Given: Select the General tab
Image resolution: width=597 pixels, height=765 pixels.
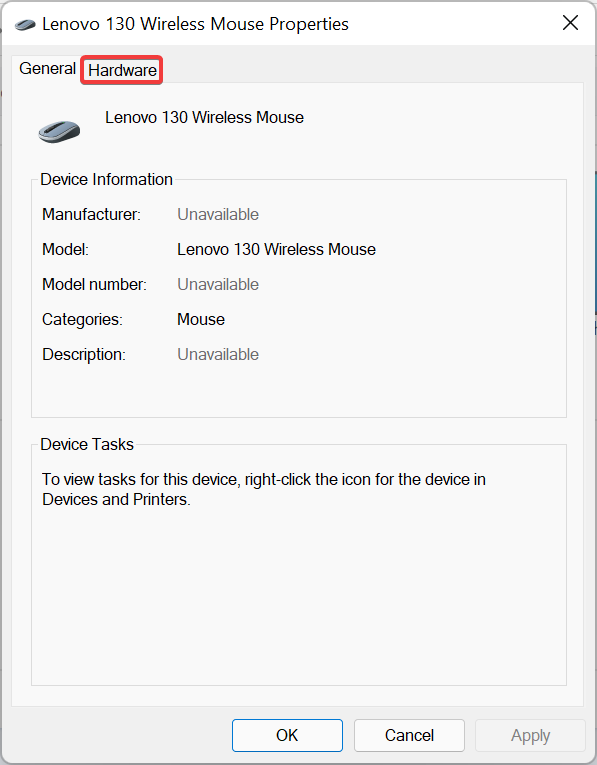Looking at the screenshot, I should [x=47, y=68].
